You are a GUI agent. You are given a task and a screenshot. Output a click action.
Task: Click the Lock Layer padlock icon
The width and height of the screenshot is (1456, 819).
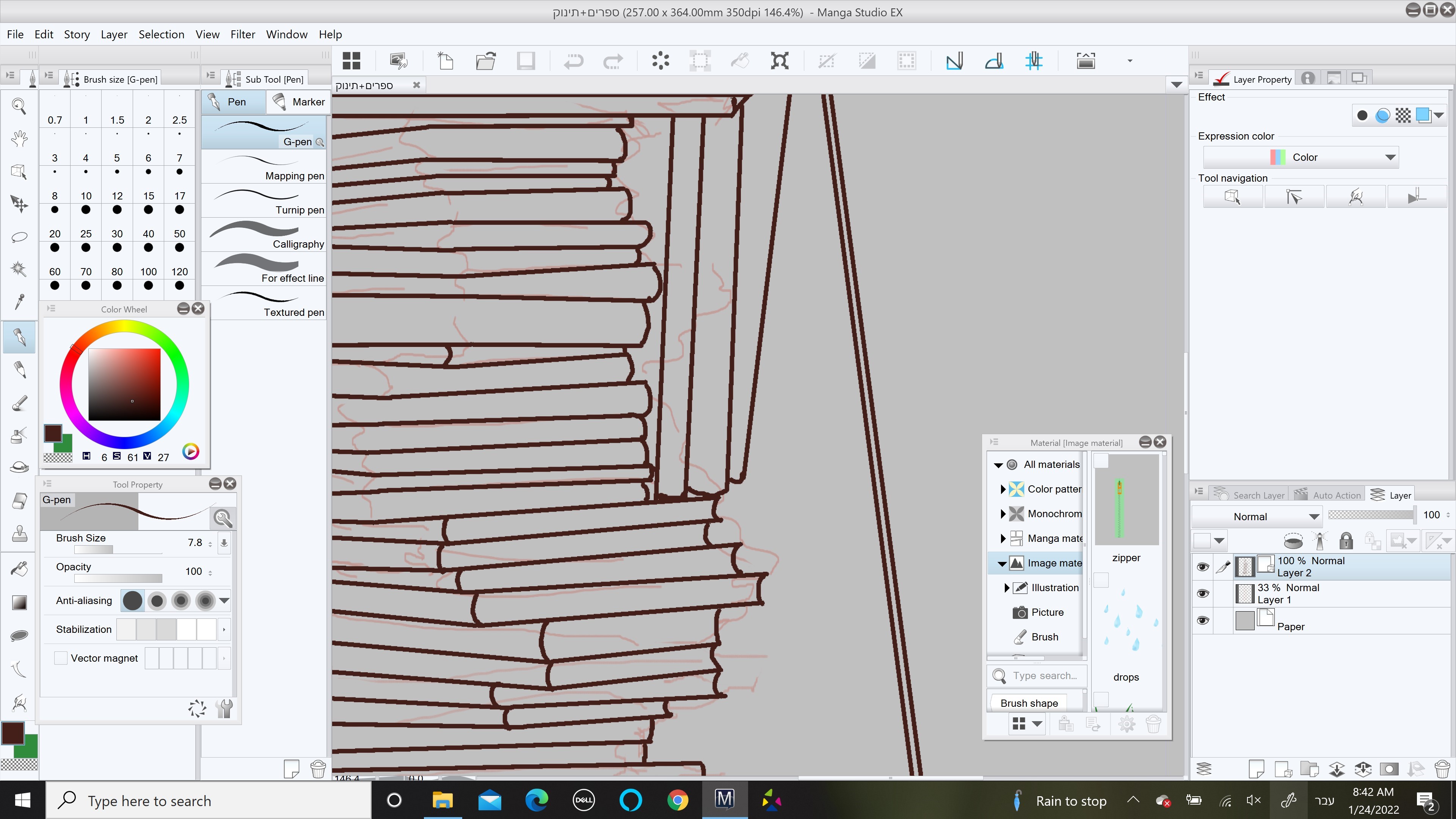[1346, 541]
